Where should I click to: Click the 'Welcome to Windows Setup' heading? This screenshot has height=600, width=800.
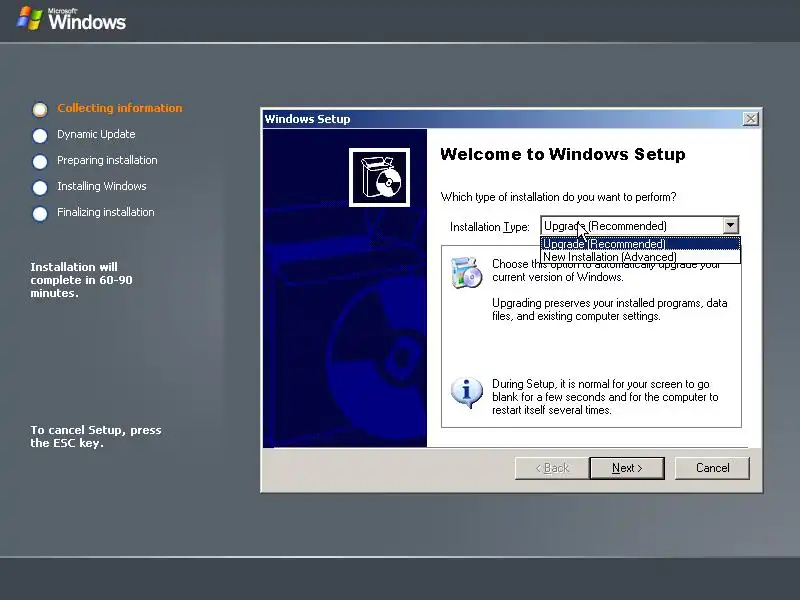click(x=563, y=154)
